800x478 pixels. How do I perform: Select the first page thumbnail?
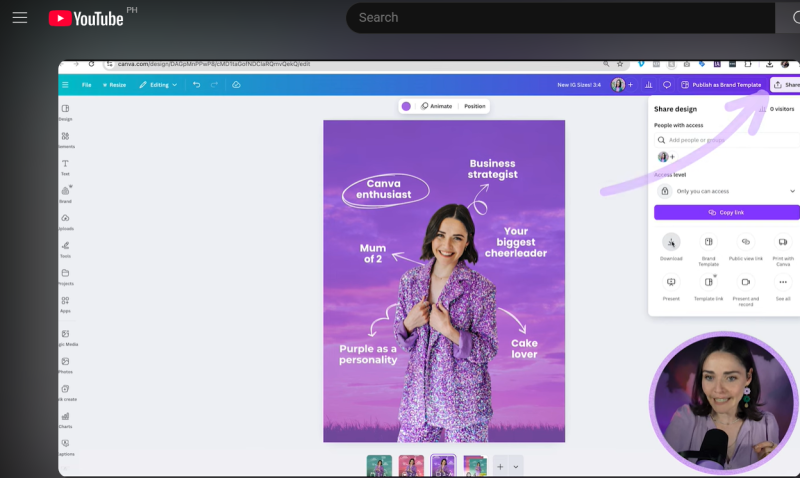(379, 466)
